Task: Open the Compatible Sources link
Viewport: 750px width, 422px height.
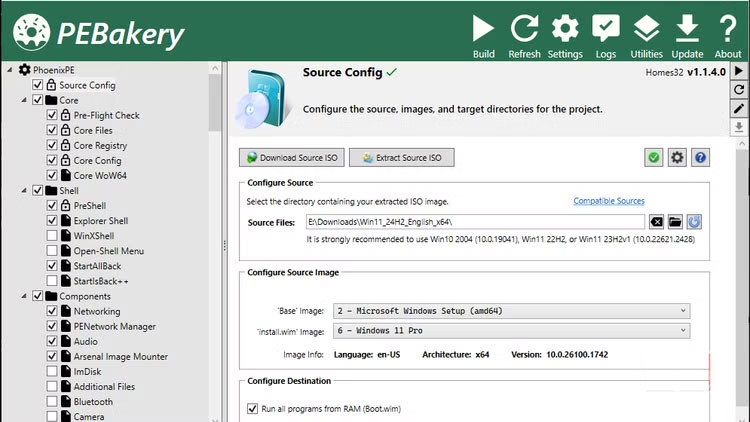Action: pyautogui.click(x=608, y=201)
